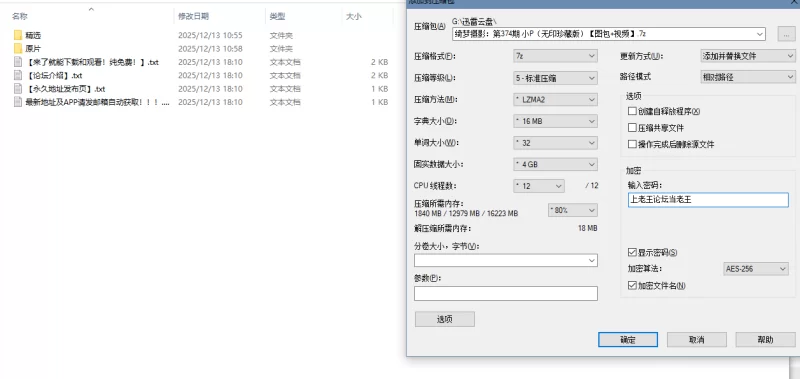
Task: Click the 2025/12/13 10:55 date cell
Action: (210, 35)
